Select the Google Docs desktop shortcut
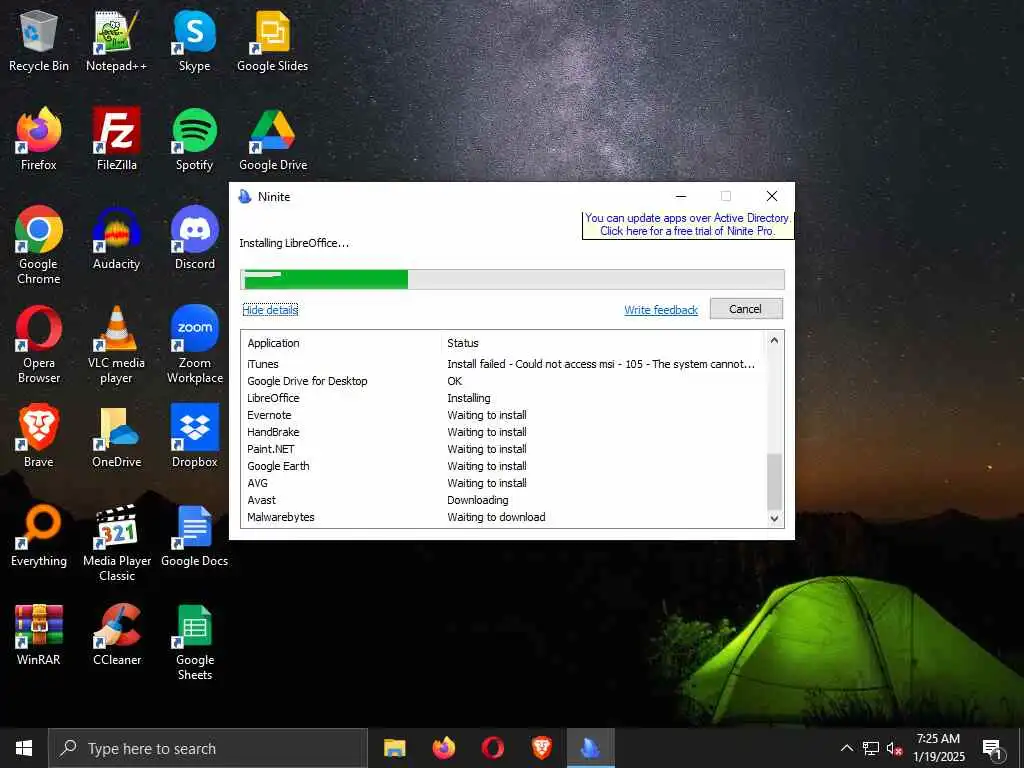 [195, 536]
